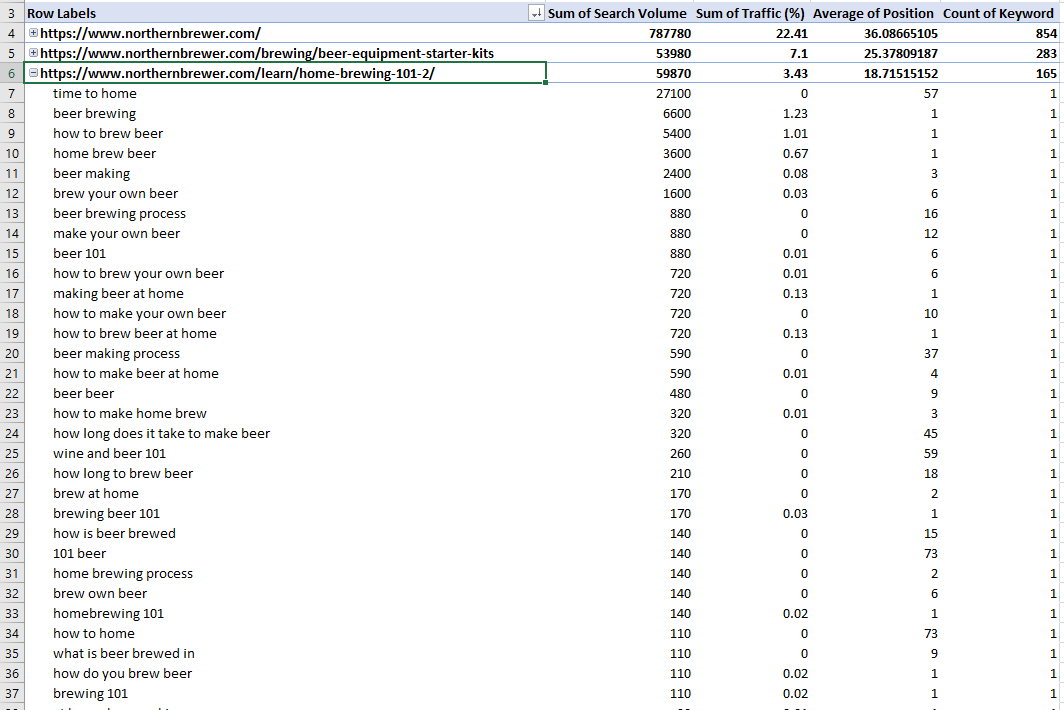This screenshot has width=1064, height=710.
Task: Click the Count of Keyword header cell
Action: 998,13
